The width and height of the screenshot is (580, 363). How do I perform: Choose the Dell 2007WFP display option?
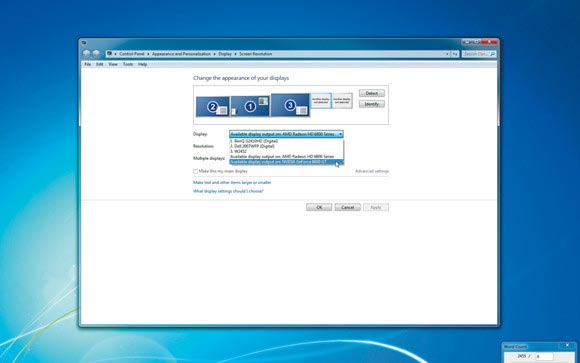286,146
